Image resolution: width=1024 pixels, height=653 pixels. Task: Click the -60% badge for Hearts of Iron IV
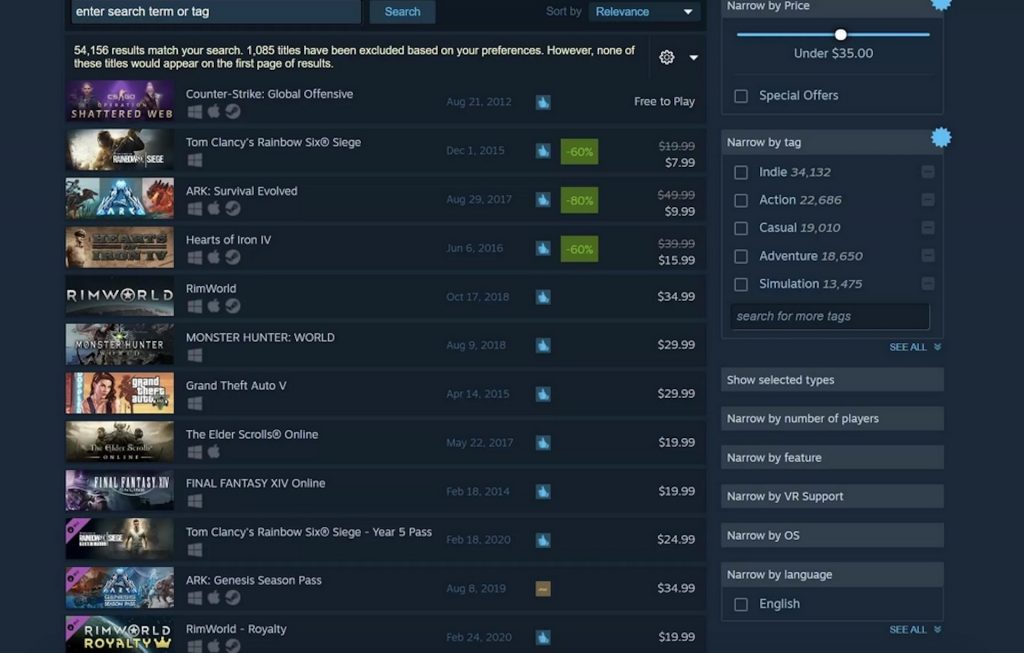coord(579,249)
